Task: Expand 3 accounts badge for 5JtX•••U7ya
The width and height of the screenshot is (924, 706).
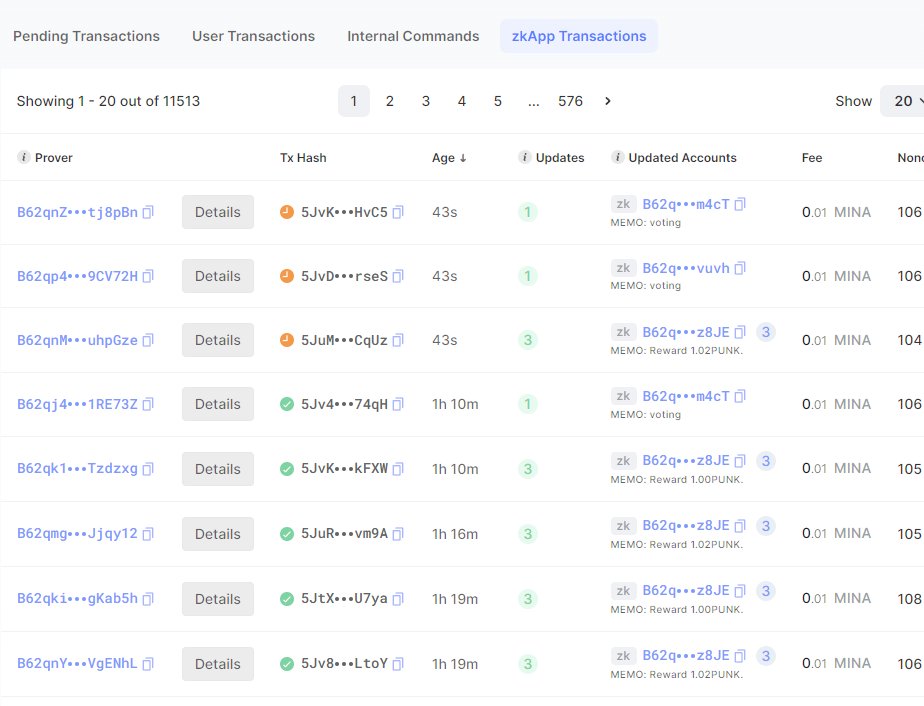Action: point(765,590)
